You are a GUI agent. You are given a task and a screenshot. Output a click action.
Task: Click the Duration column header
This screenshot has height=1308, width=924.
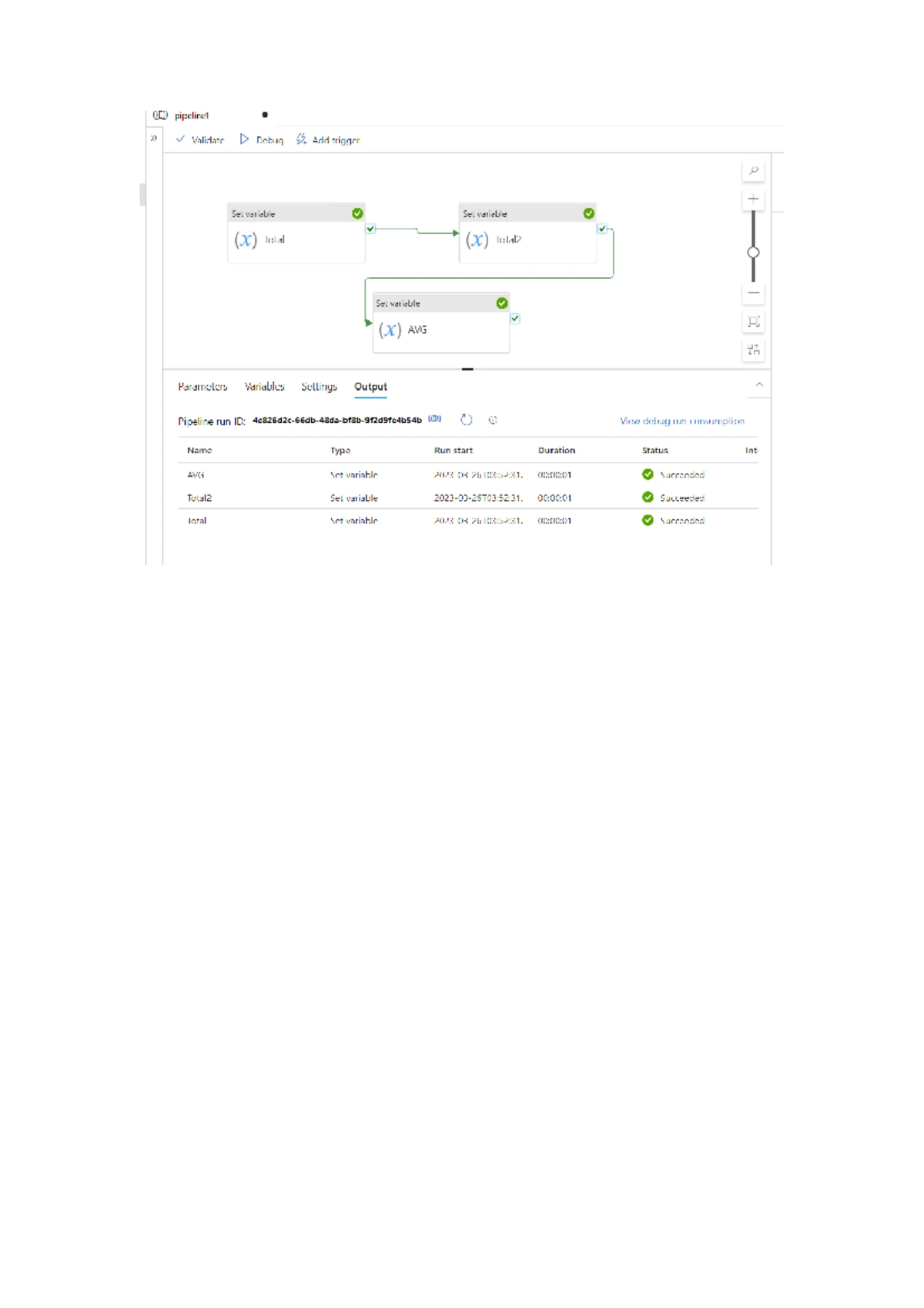point(557,451)
